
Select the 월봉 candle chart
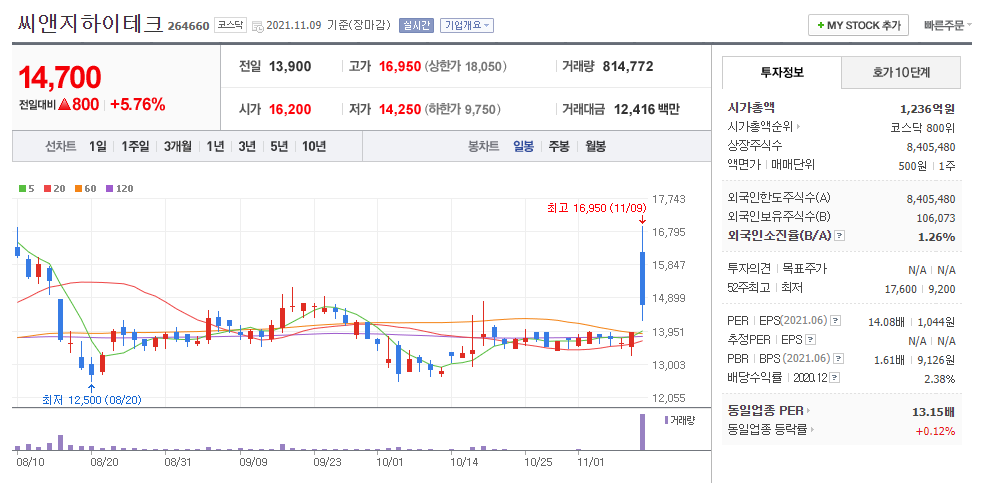[x=595, y=146]
